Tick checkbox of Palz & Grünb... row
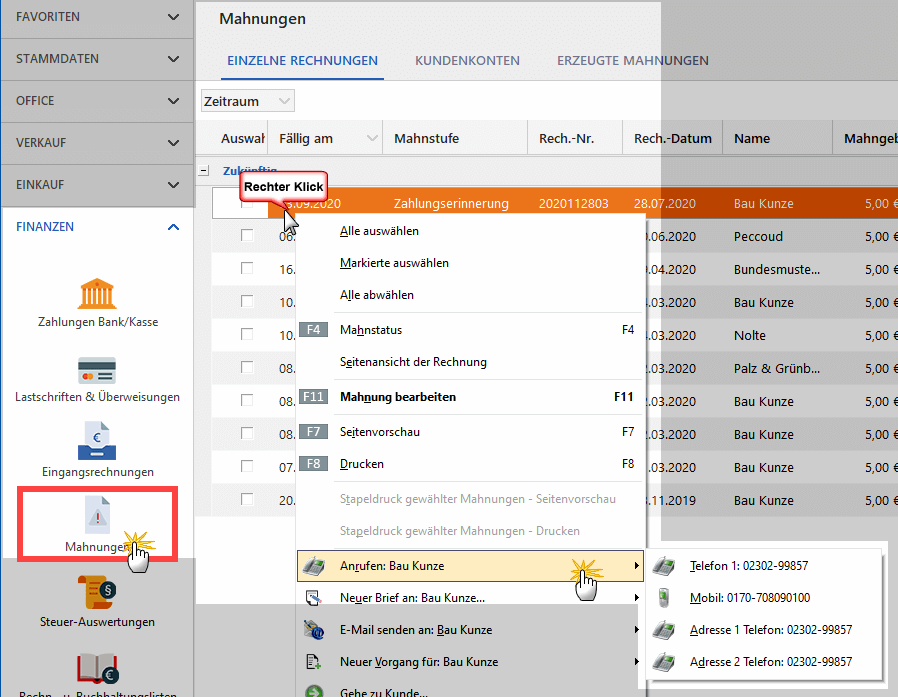The height and width of the screenshot is (697, 898). (247, 367)
